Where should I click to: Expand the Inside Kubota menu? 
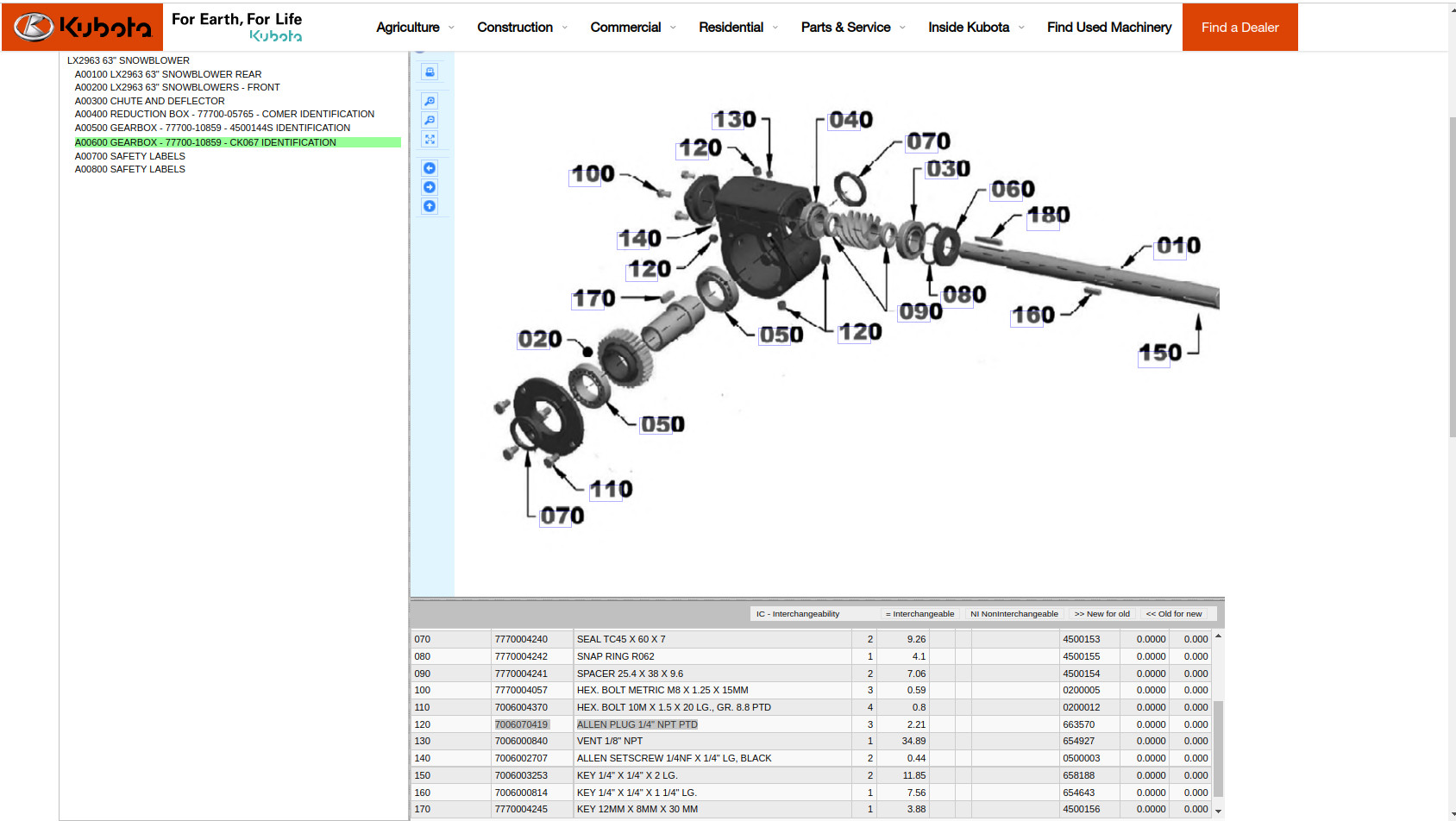(x=976, y=28)
